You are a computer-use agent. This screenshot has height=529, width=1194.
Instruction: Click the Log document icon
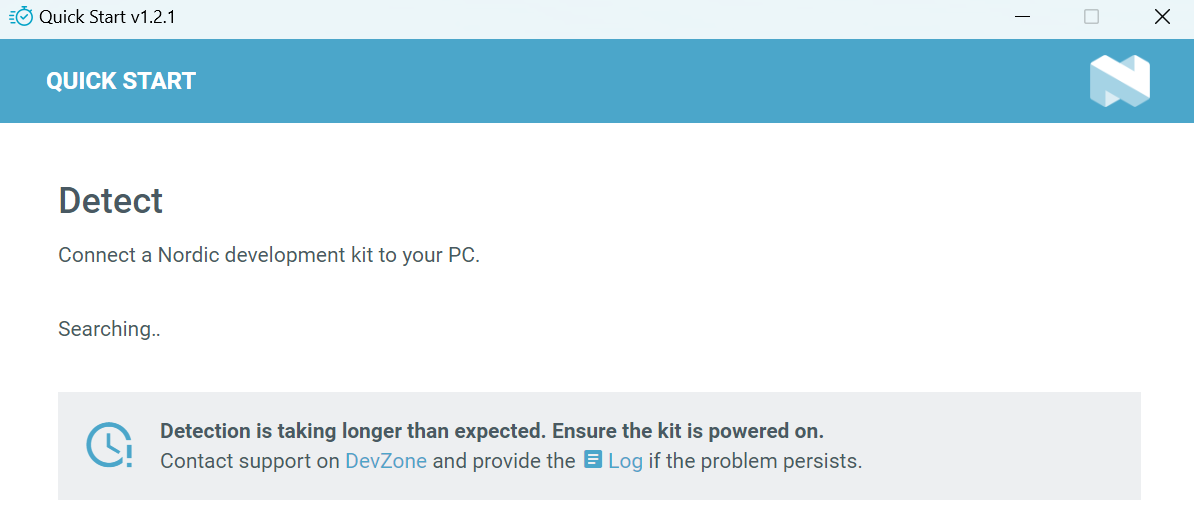pos(593,460)
